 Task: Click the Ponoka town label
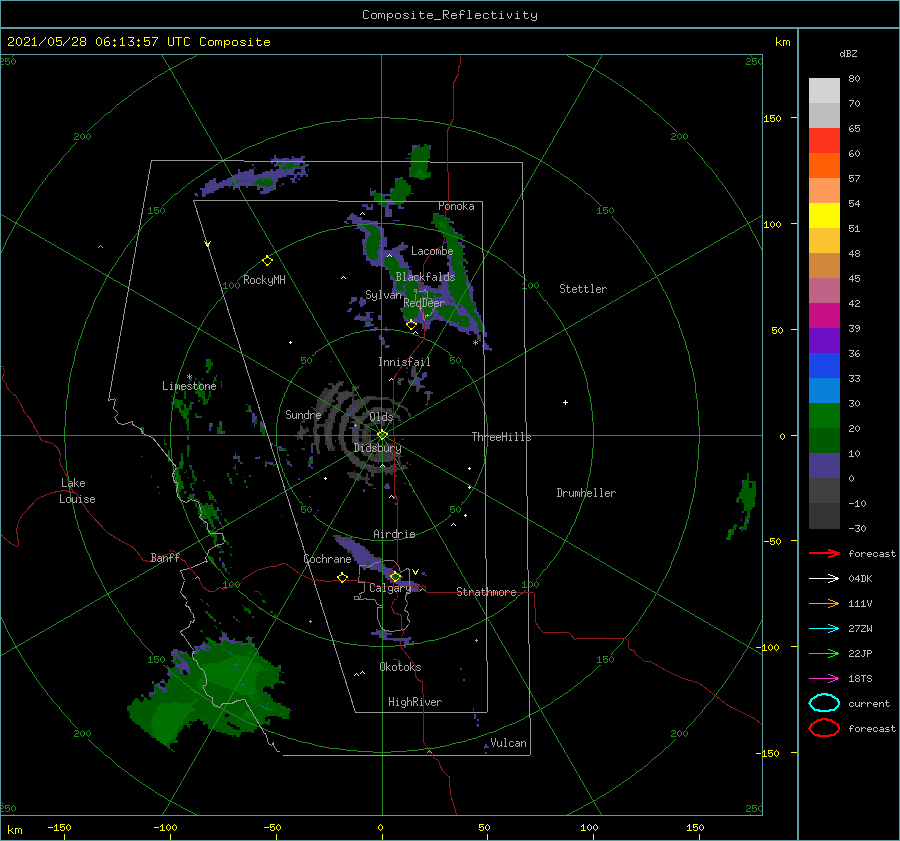point(456,206)
